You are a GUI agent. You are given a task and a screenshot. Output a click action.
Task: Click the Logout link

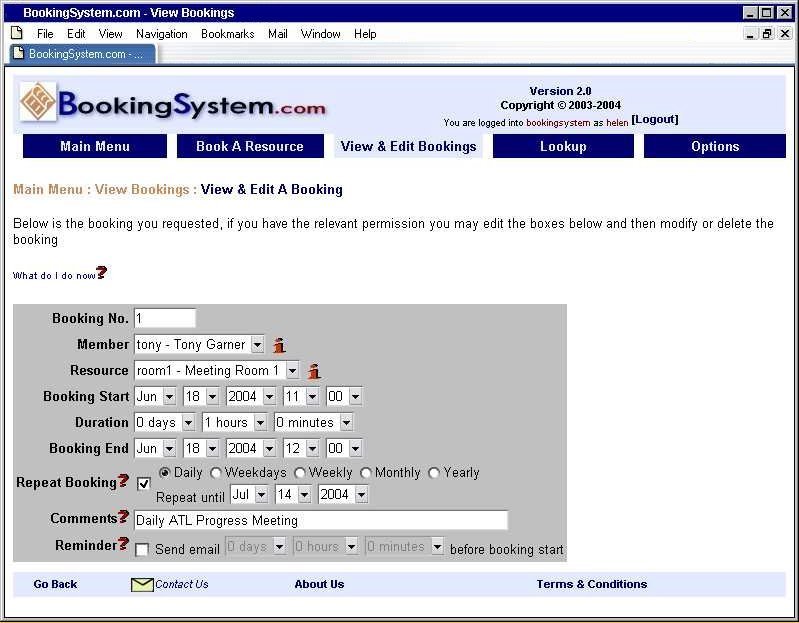655,119
